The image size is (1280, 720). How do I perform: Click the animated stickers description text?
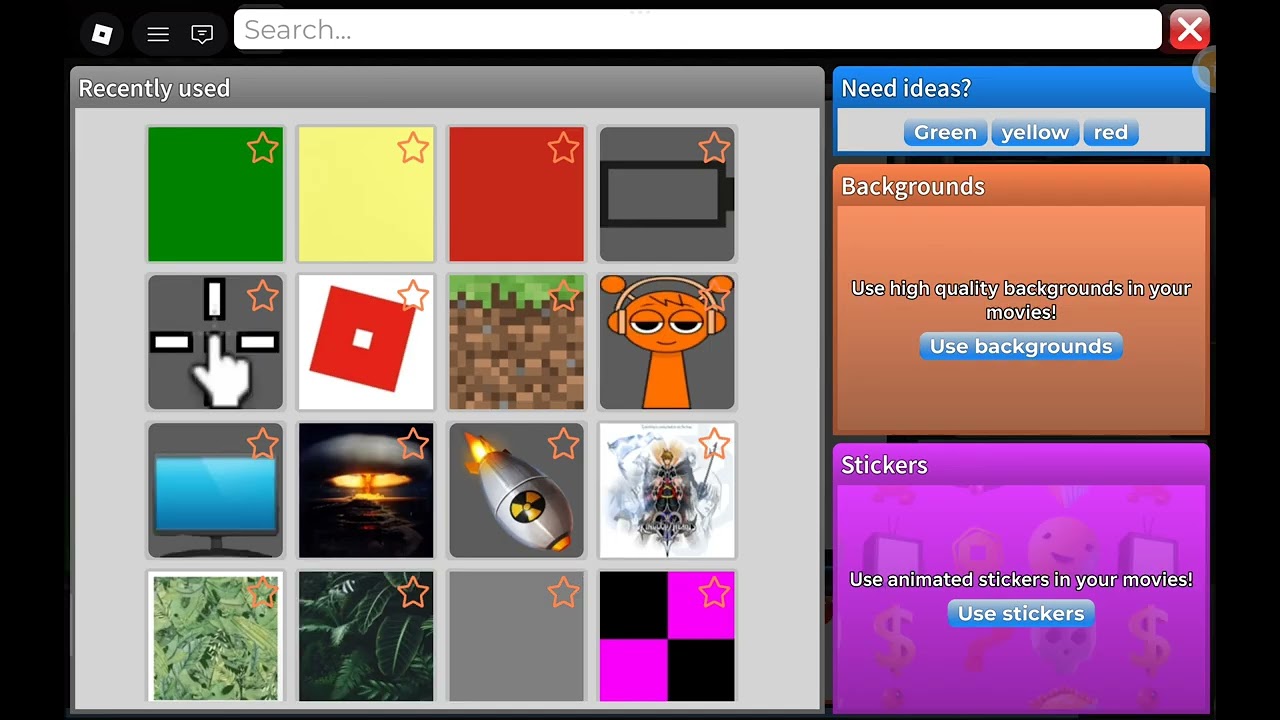click(1021, 579)
